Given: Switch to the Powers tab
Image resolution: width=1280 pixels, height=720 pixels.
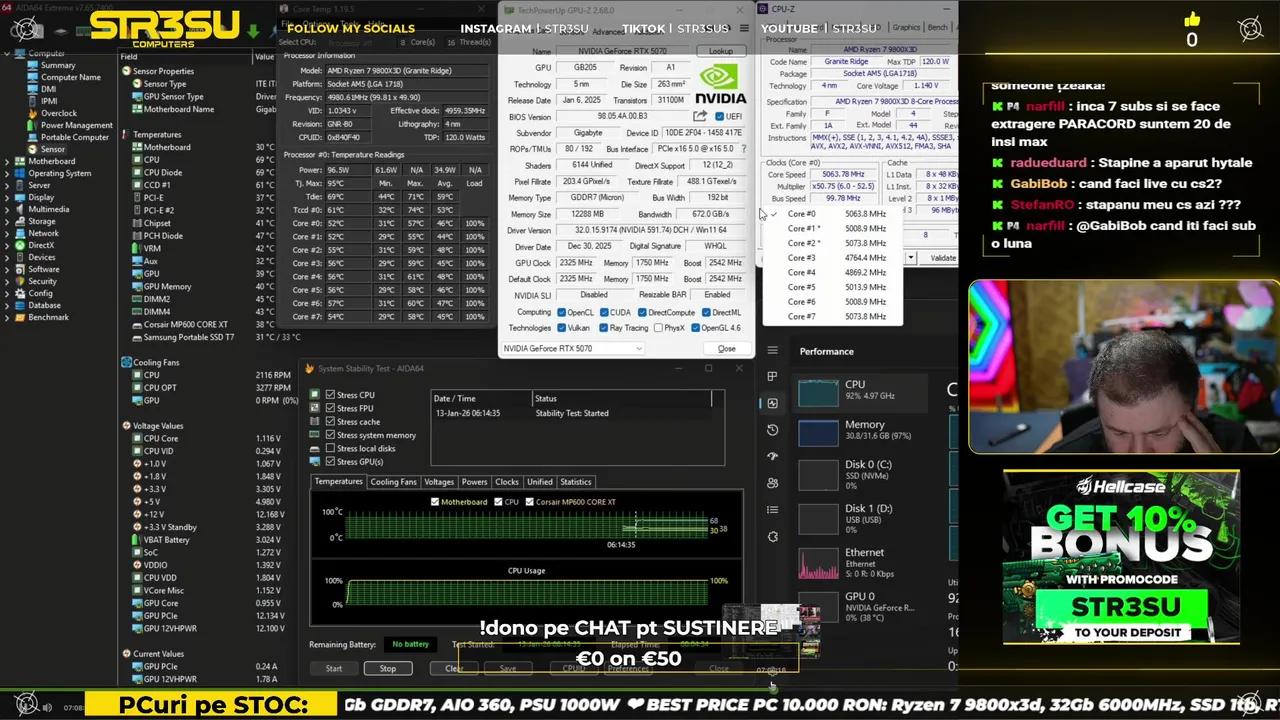Looking at the screenshot, I should point(475,482).
